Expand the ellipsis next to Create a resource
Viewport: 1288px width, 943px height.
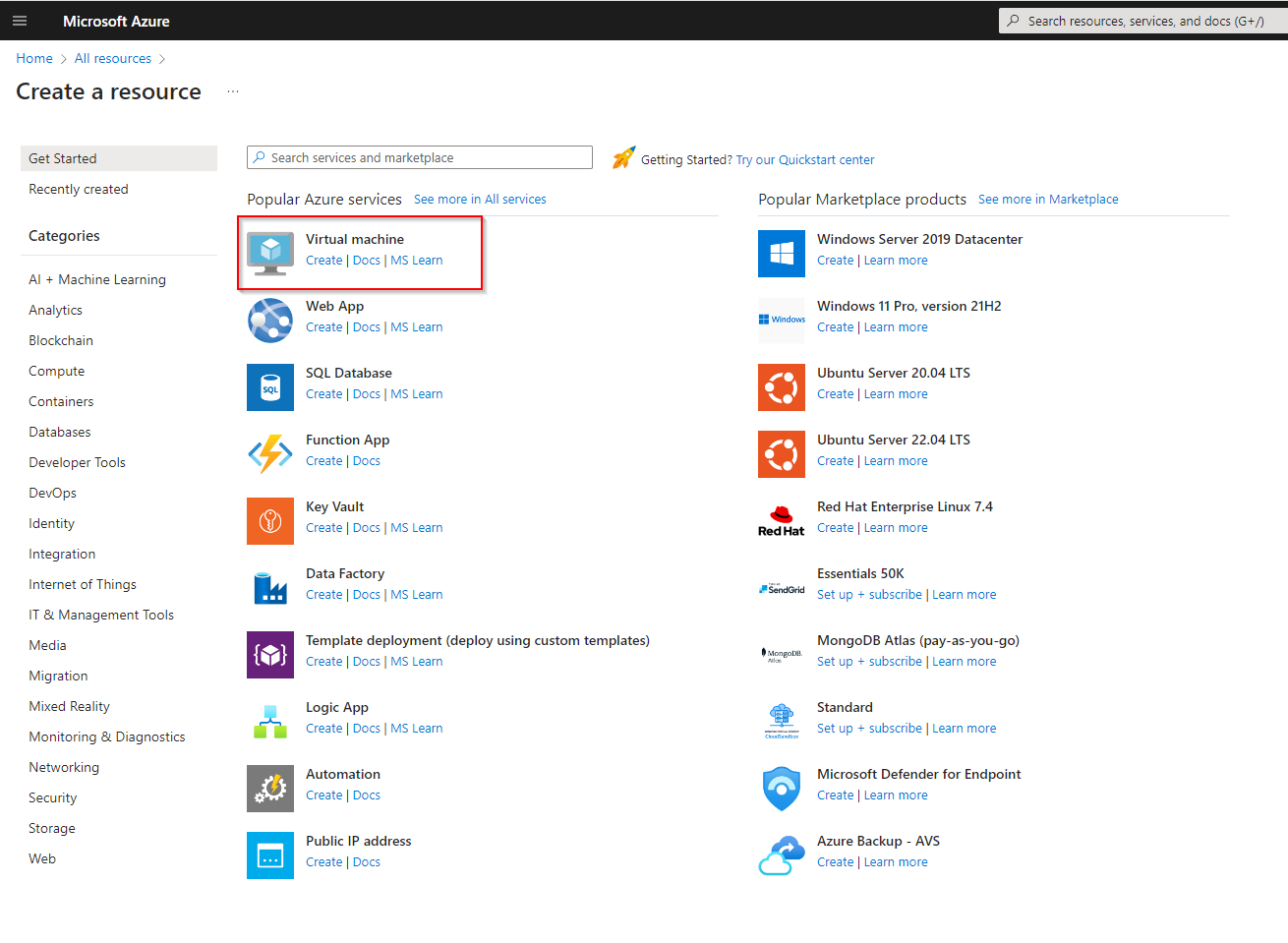coord(232,90)
